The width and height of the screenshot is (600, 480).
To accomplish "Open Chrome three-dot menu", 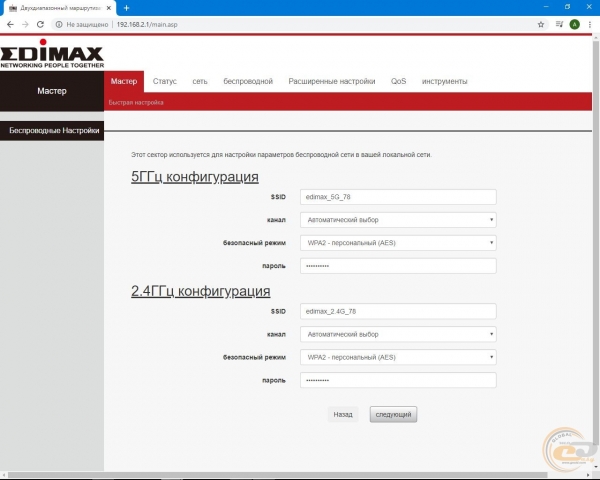I will pos(590,24).
